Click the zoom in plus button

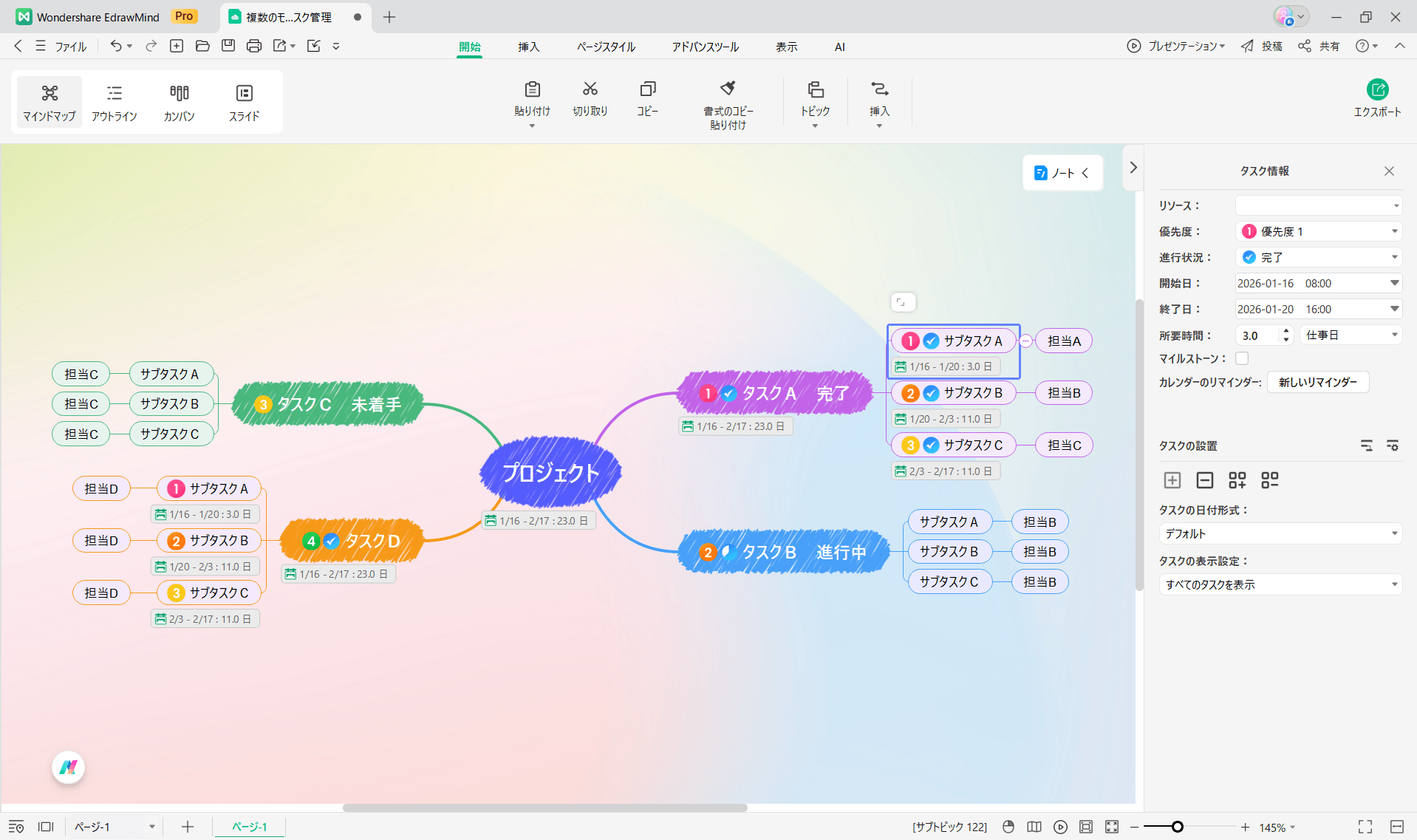tap(1245, 827)
